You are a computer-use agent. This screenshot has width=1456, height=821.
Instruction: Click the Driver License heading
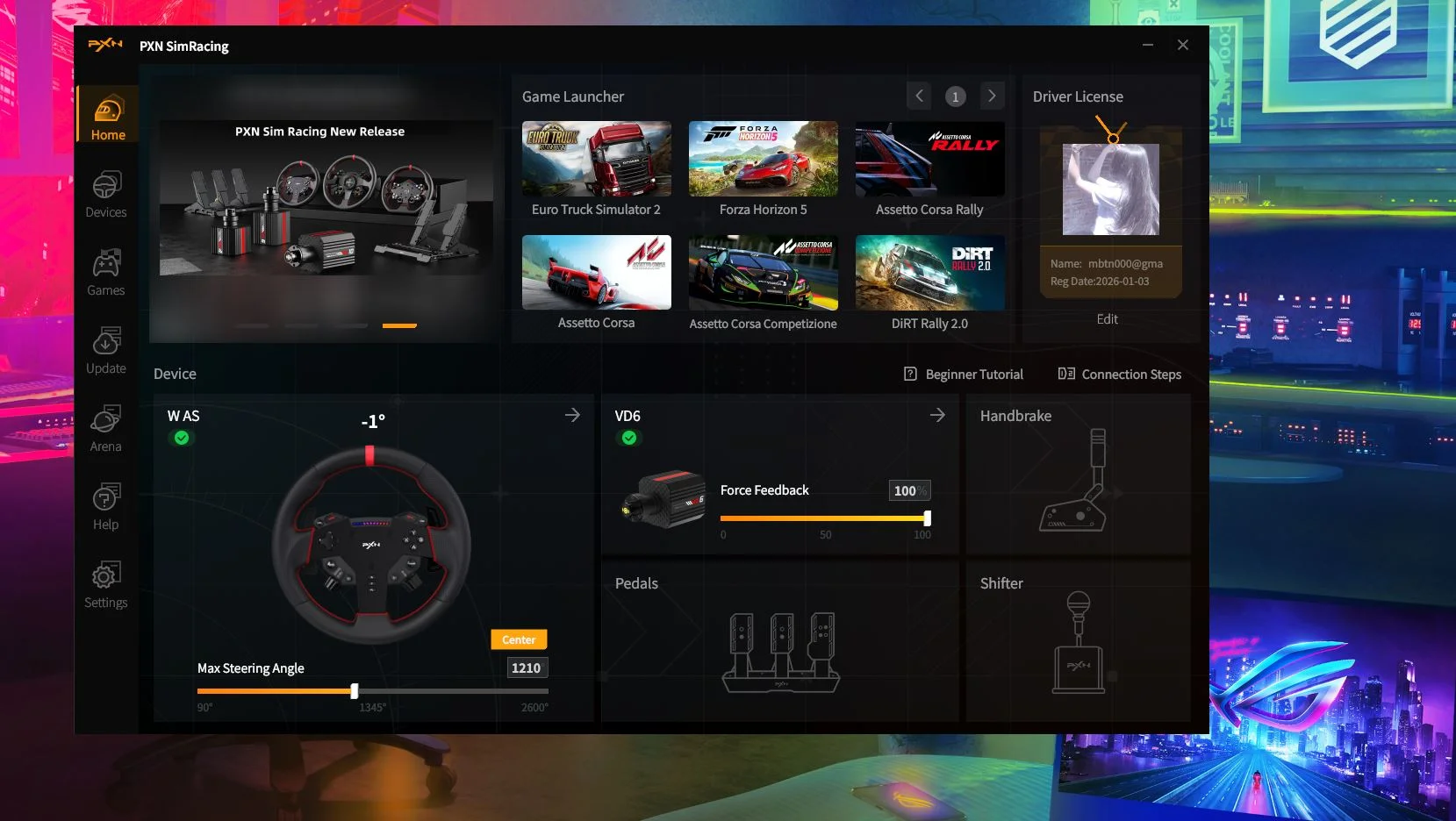(x=1078, y=96)
